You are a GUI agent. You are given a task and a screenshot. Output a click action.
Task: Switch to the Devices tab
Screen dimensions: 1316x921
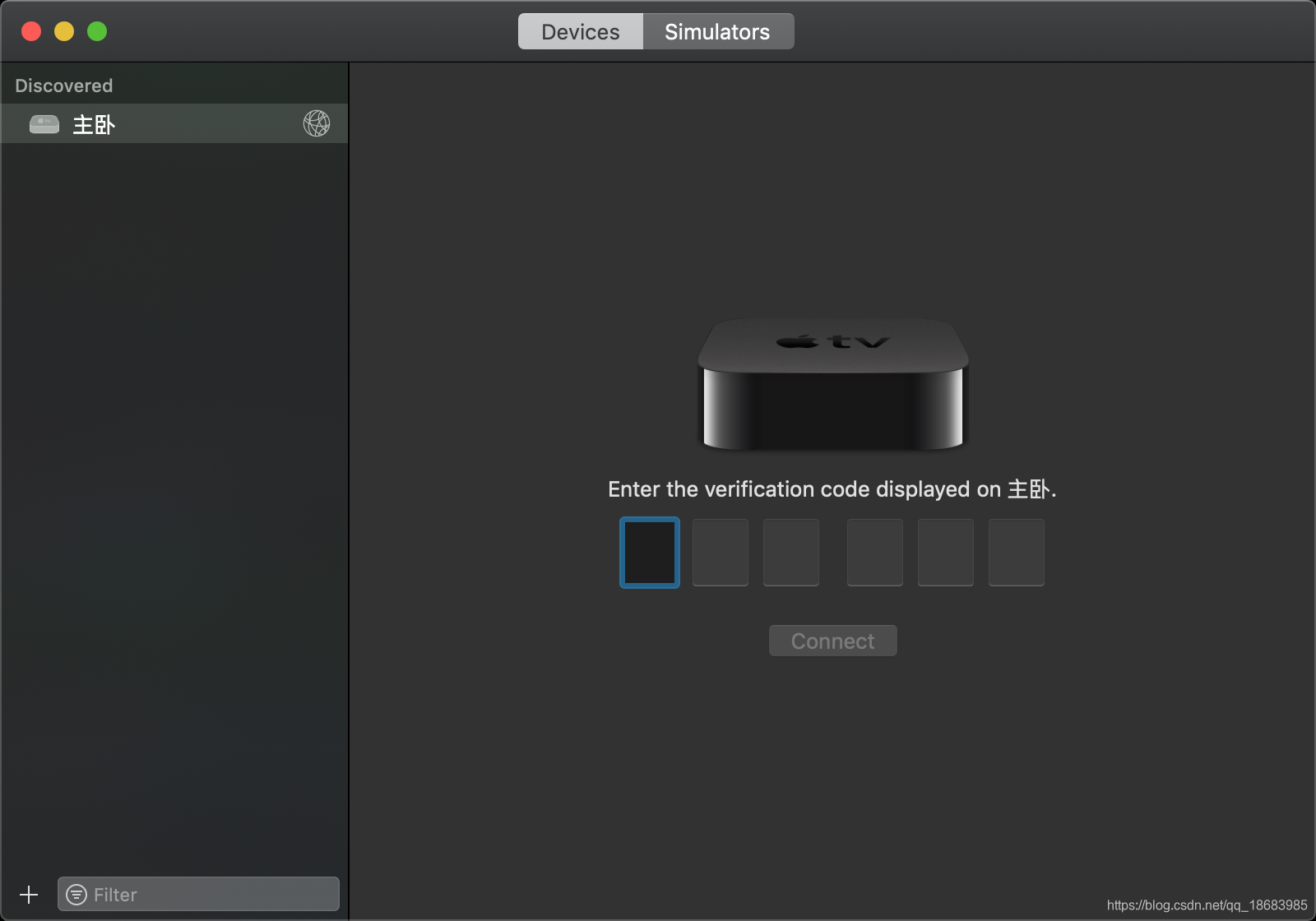[581, 32]
